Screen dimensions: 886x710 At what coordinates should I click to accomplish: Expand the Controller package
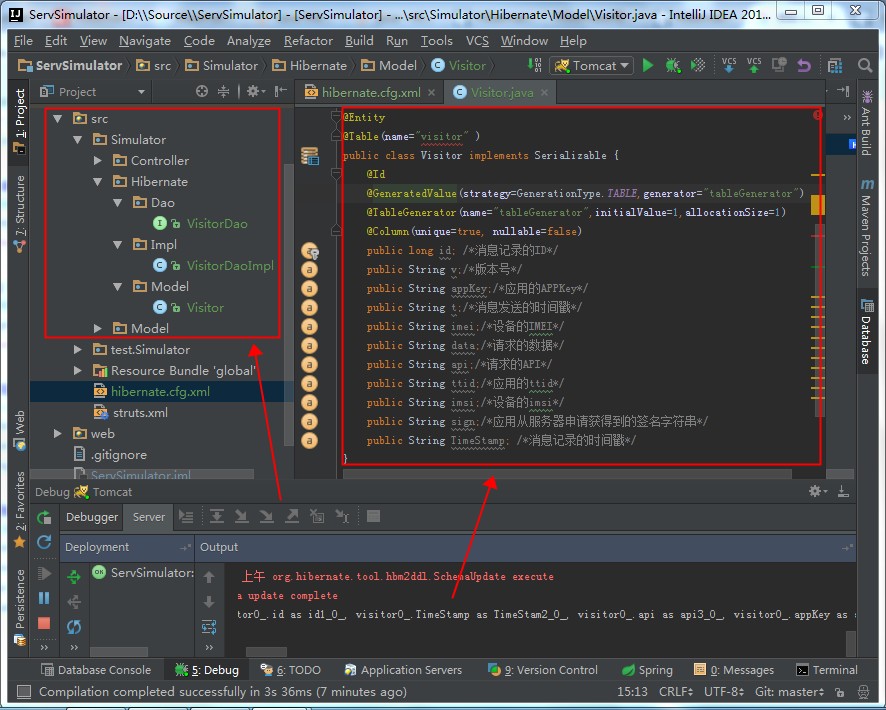click(98, 160)
